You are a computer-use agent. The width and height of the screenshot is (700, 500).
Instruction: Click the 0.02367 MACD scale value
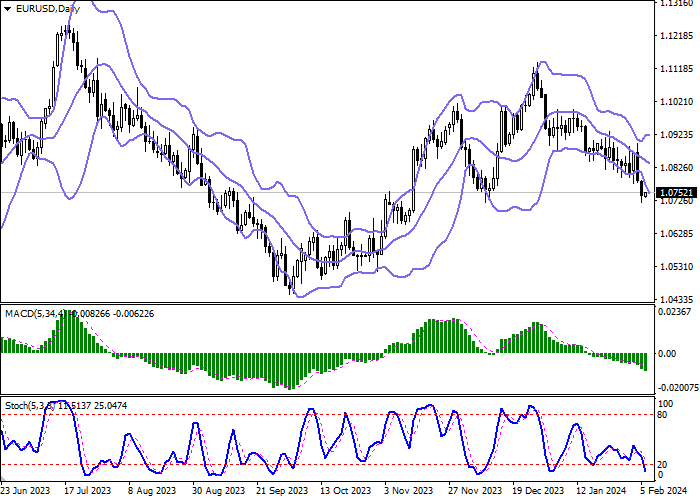coord(675,312)
